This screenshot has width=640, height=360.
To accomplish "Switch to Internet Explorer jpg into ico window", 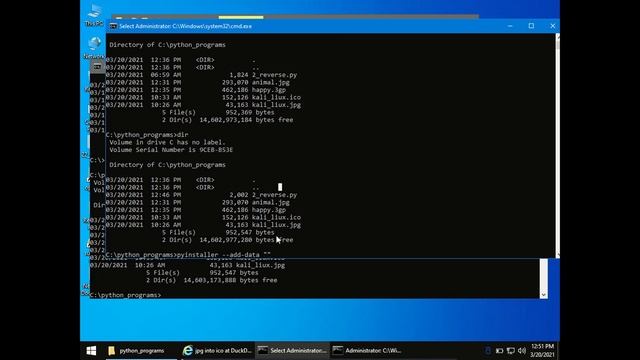I will pos(217,351).
